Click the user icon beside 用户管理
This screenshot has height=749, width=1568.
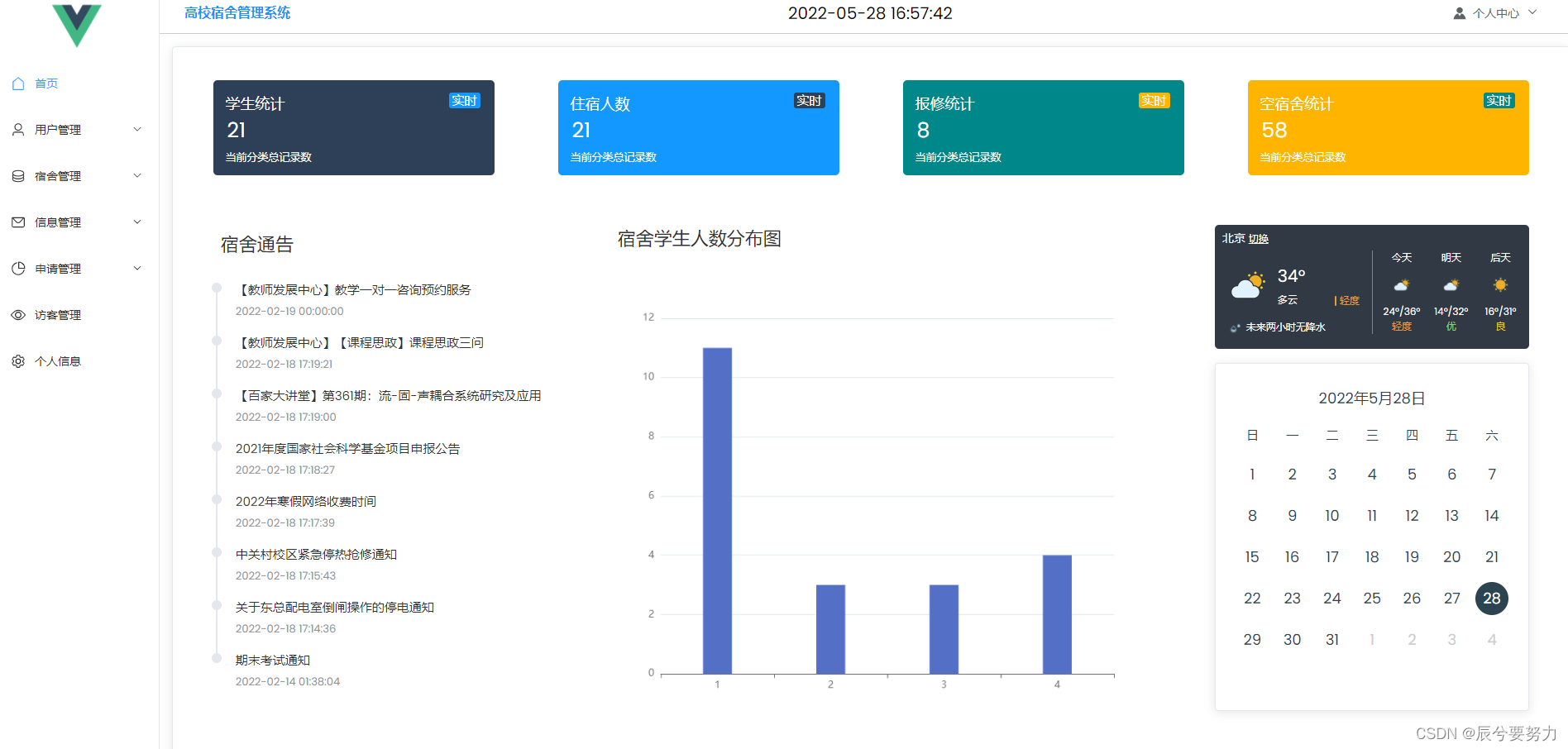pyautogui.click(x=18, y=129)
